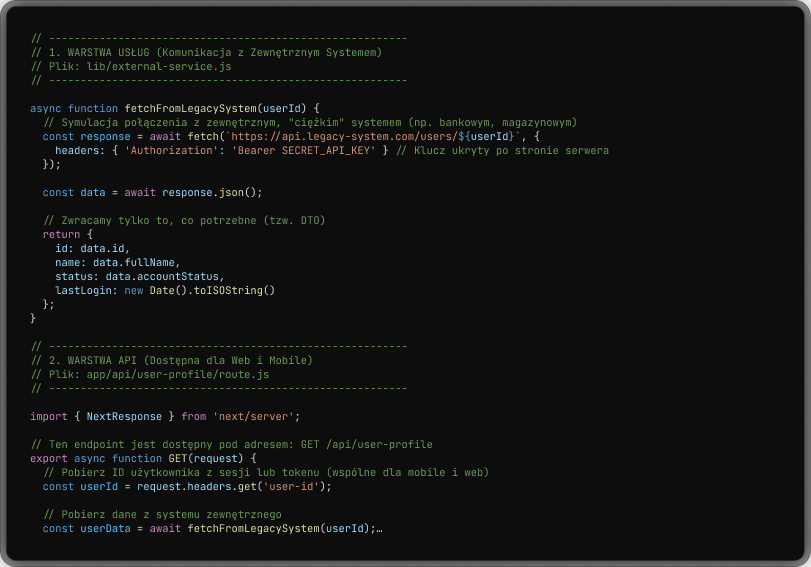The width and height of the screenshot is (811, 567).
Task: Click the export keyword
Action: [49, 458]
